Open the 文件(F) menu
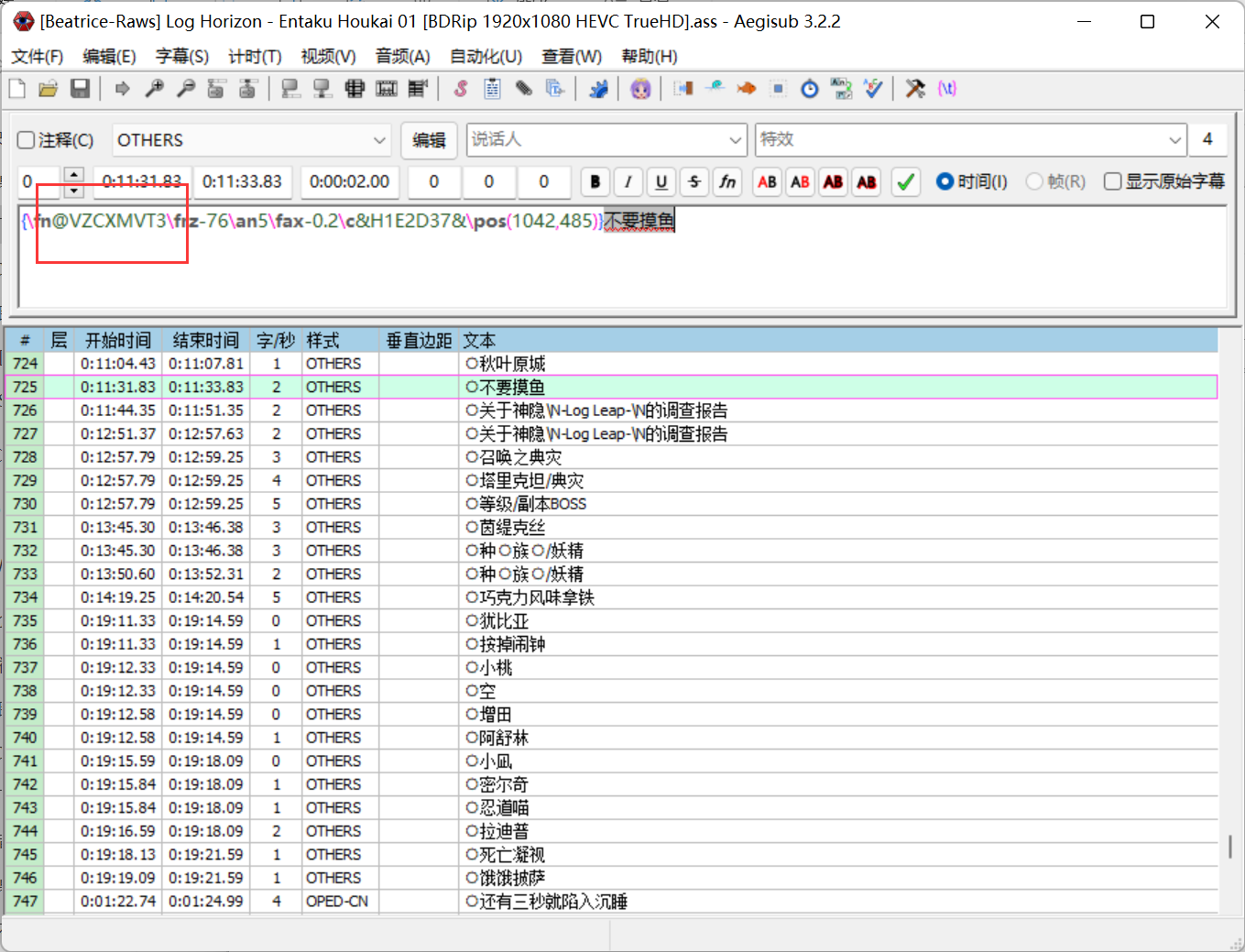 (38, 57)
